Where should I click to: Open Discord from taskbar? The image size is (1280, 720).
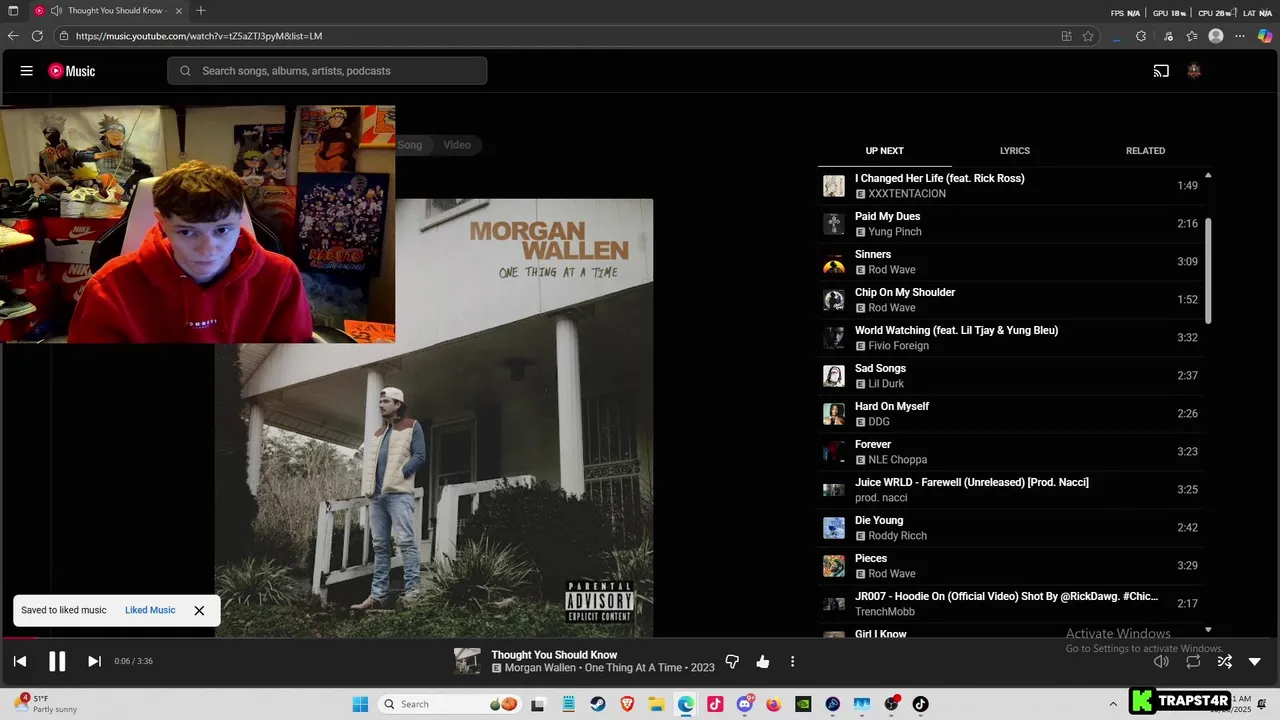(x=745, y=704)
